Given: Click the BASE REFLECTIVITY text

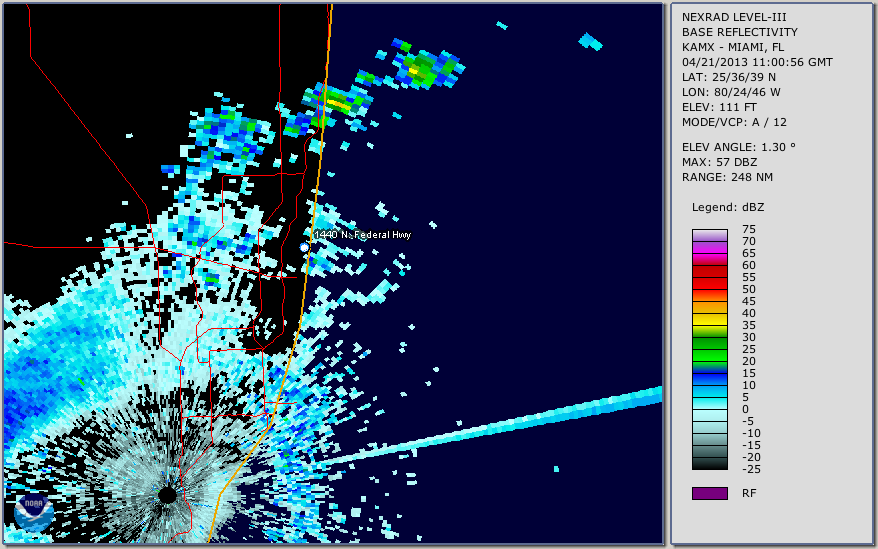Looking at the screenshot, I should click(740, 32).
